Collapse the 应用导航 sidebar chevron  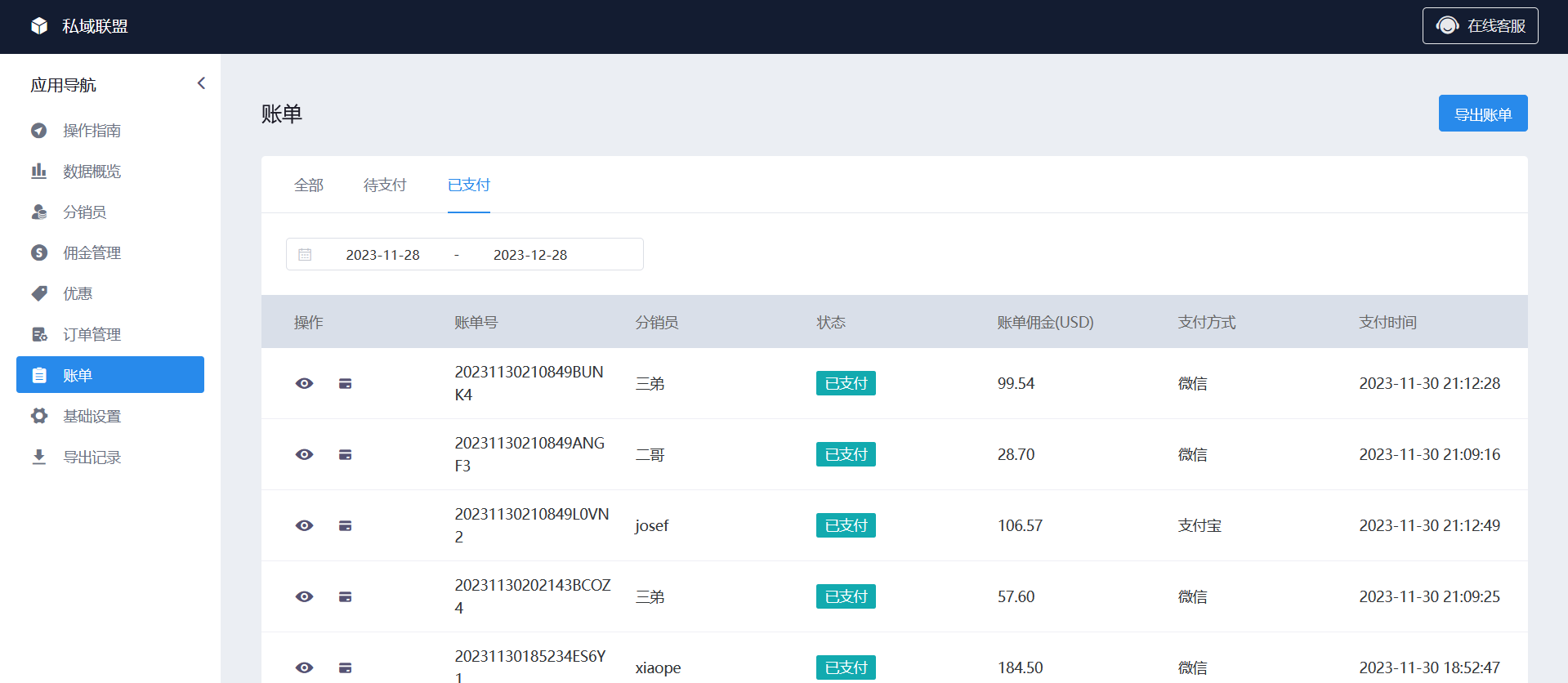[x=201, y=83]
